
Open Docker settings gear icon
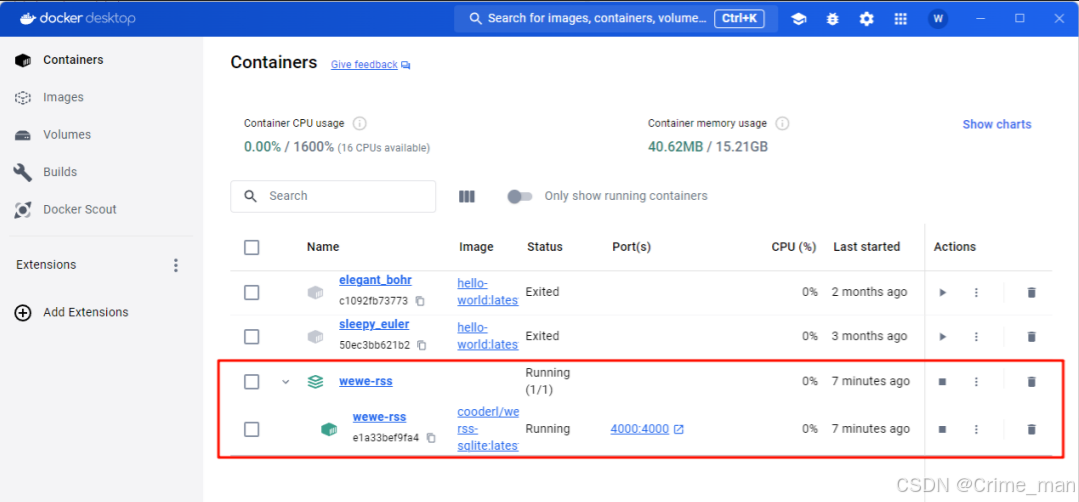pos(866,19)
